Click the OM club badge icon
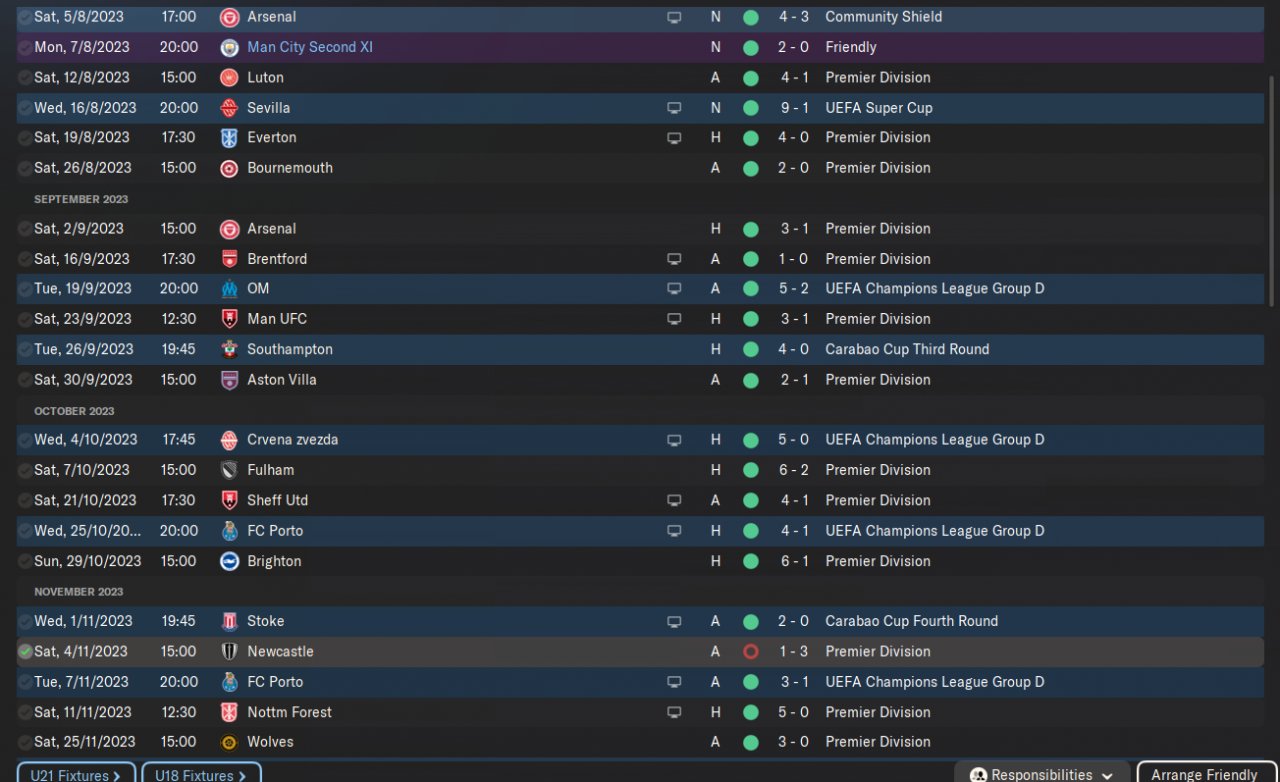 229,289
